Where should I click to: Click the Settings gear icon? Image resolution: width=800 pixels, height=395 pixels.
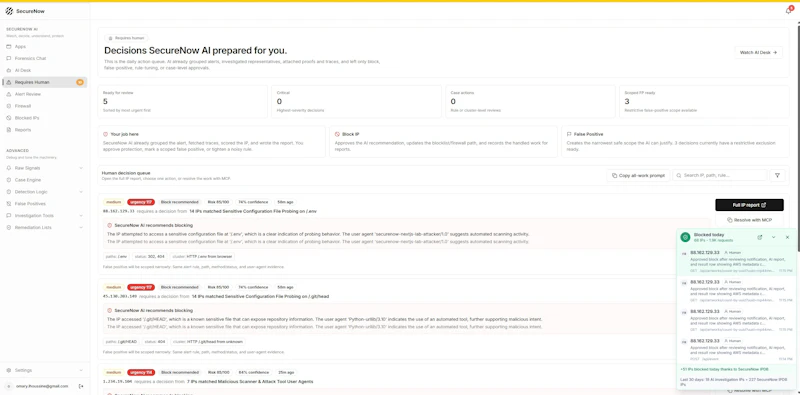(x=9, y=370)
